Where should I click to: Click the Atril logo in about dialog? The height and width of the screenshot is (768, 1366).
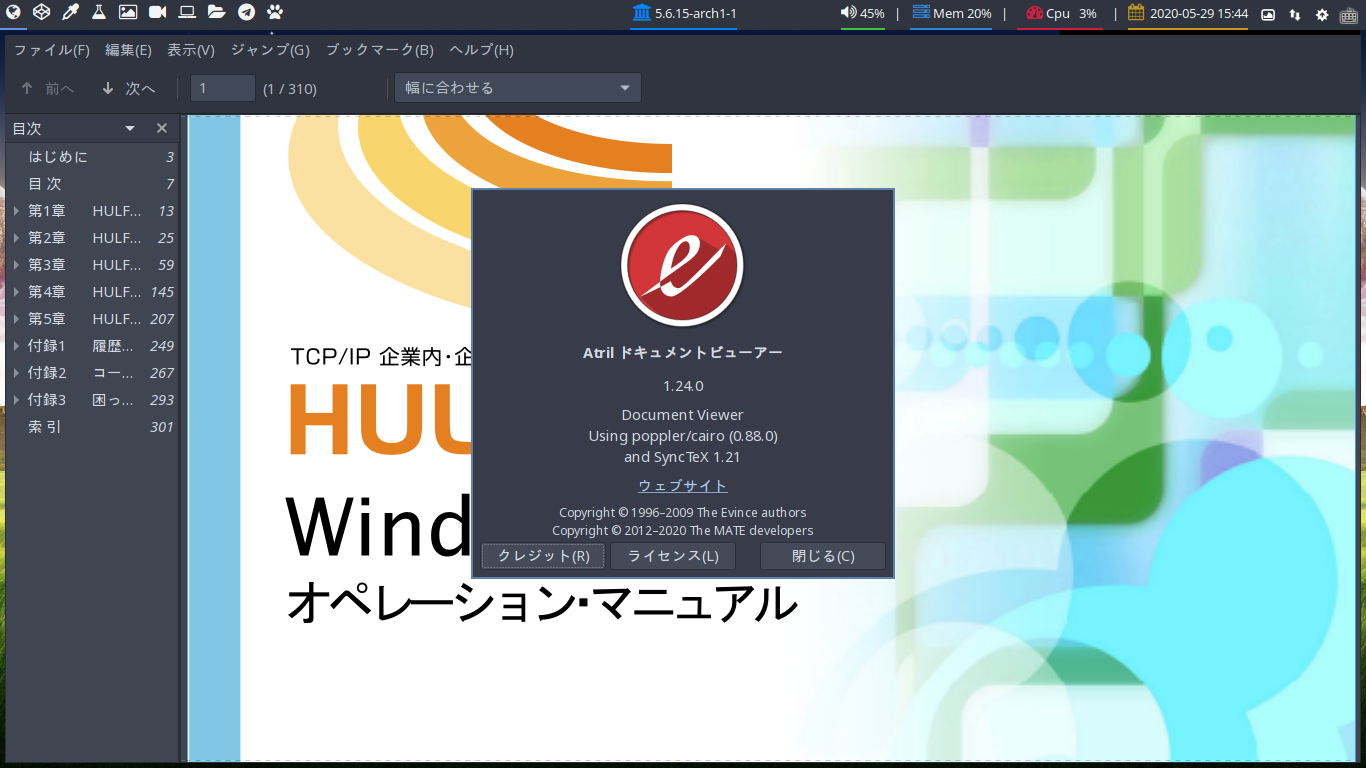point(682,265)
